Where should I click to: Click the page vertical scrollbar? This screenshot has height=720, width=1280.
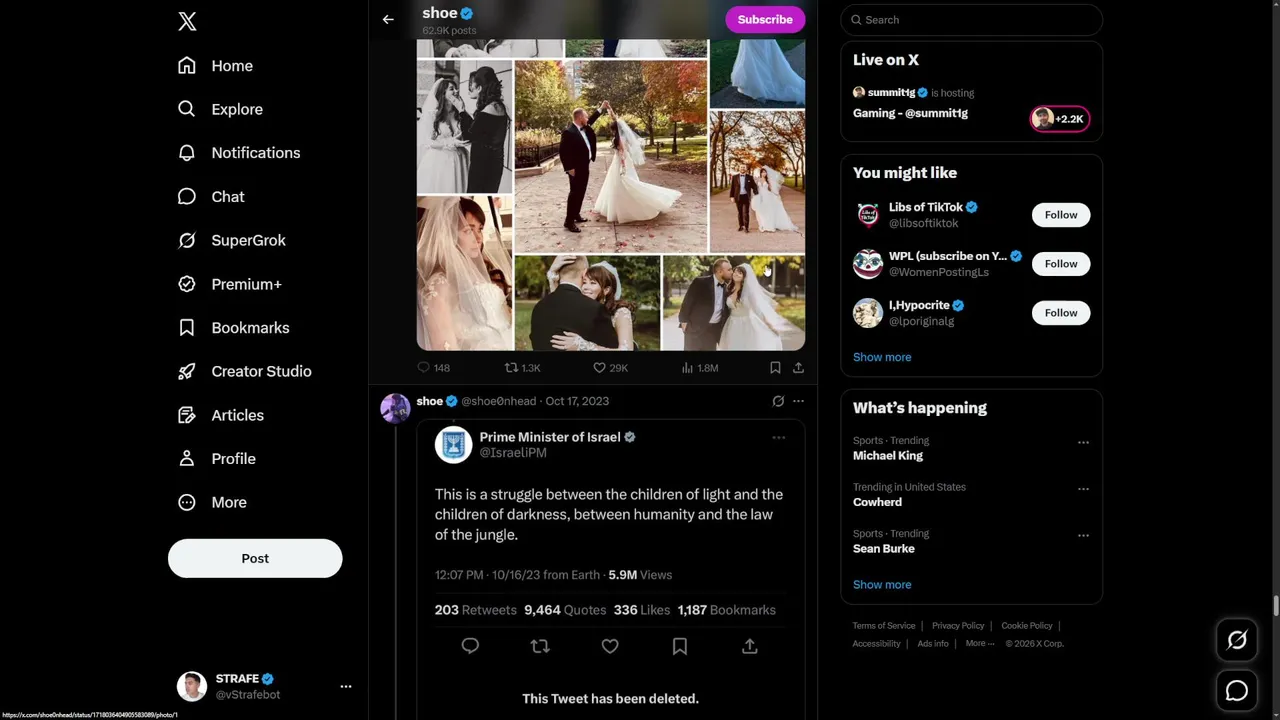[1275, 605]
